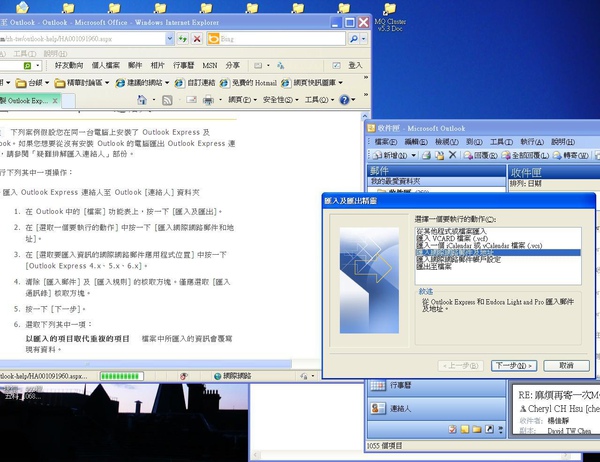The width and height of the screenshot is (600, 462).
Task: Click the 排列: 日期 sort header in Outlook
Action: [x=525, y=184]
